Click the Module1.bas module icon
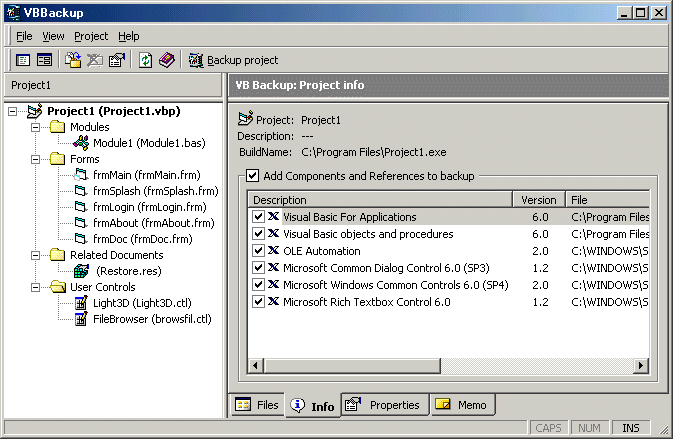Screen dimensions: 673x439 [x=81, y=143]
